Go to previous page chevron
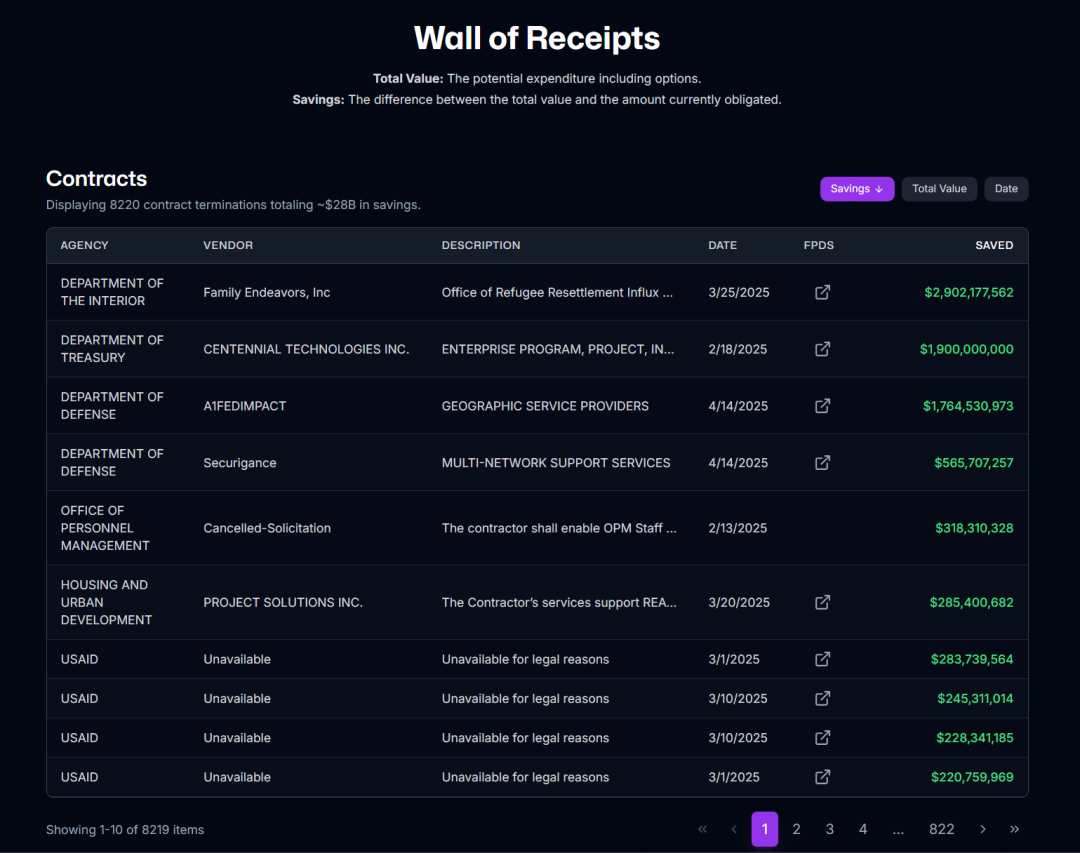The height and width of the screenshot is (853, 1080). tap(734, 829)
